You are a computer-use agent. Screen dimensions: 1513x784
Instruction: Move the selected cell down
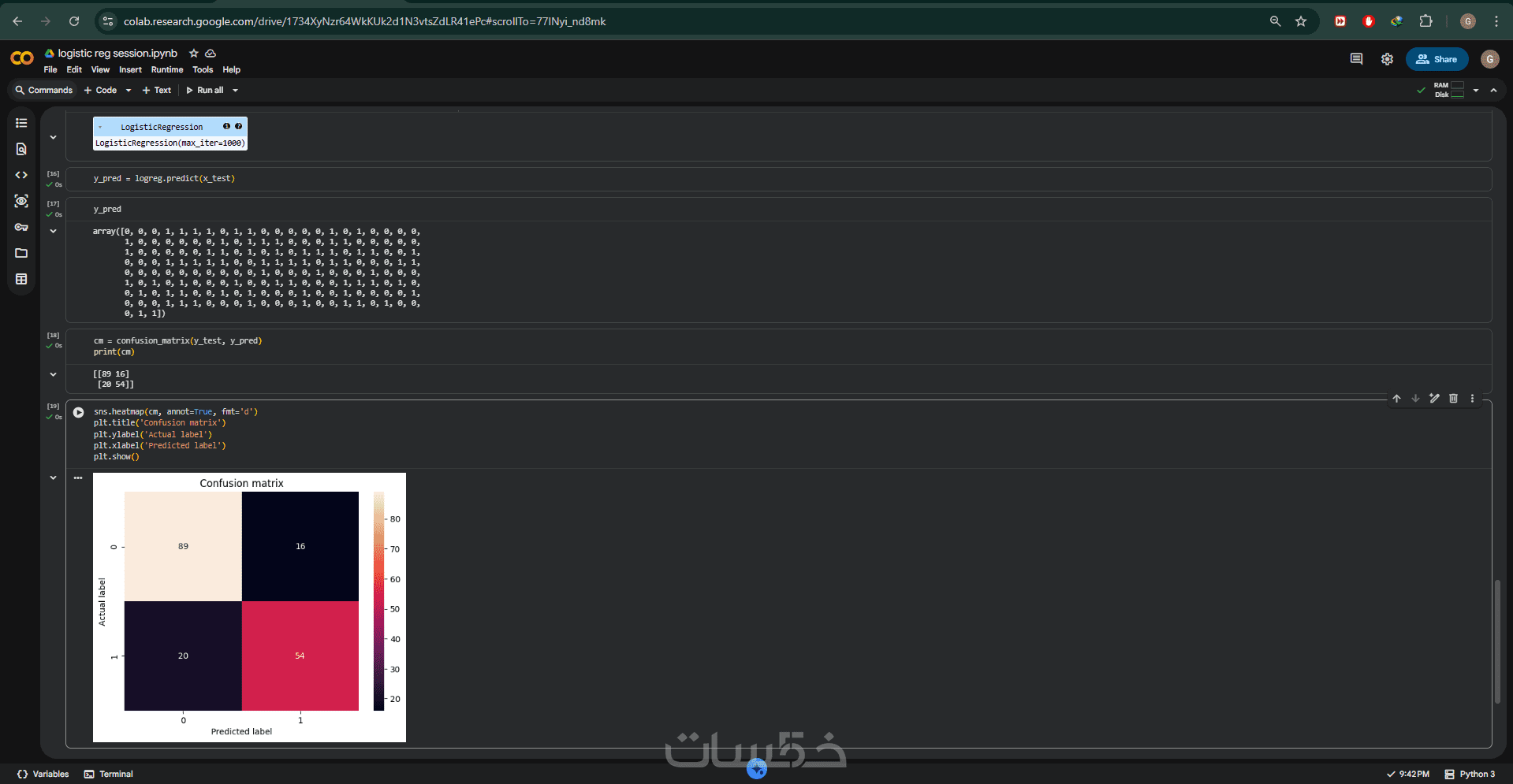point(1415,399)
